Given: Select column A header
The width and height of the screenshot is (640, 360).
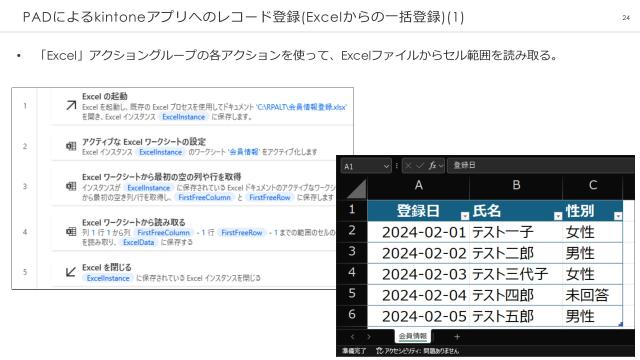Looking at the screenshot, I should coord(418,186).
